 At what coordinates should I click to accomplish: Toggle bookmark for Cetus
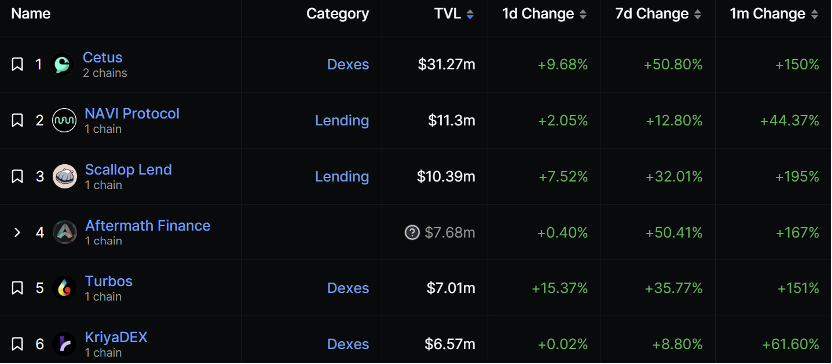pyautogui.click(x=17, y=65)
